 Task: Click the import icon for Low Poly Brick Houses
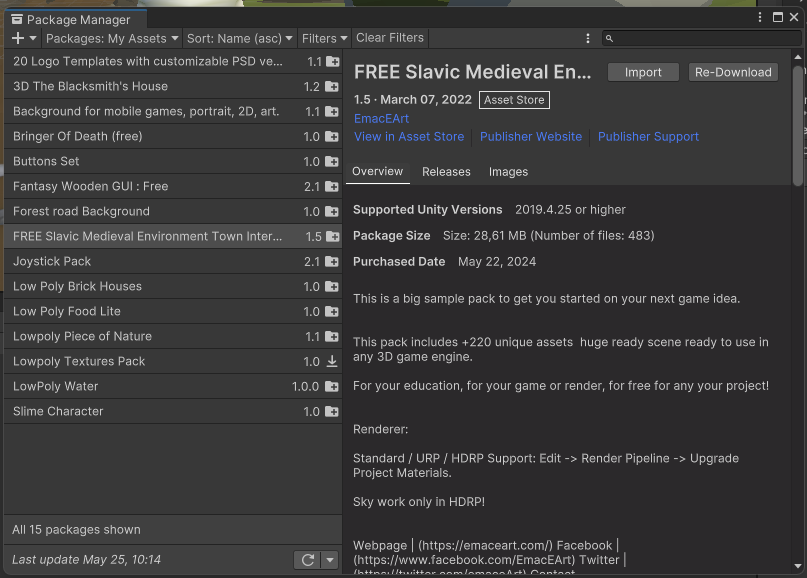tap(332, 287)
